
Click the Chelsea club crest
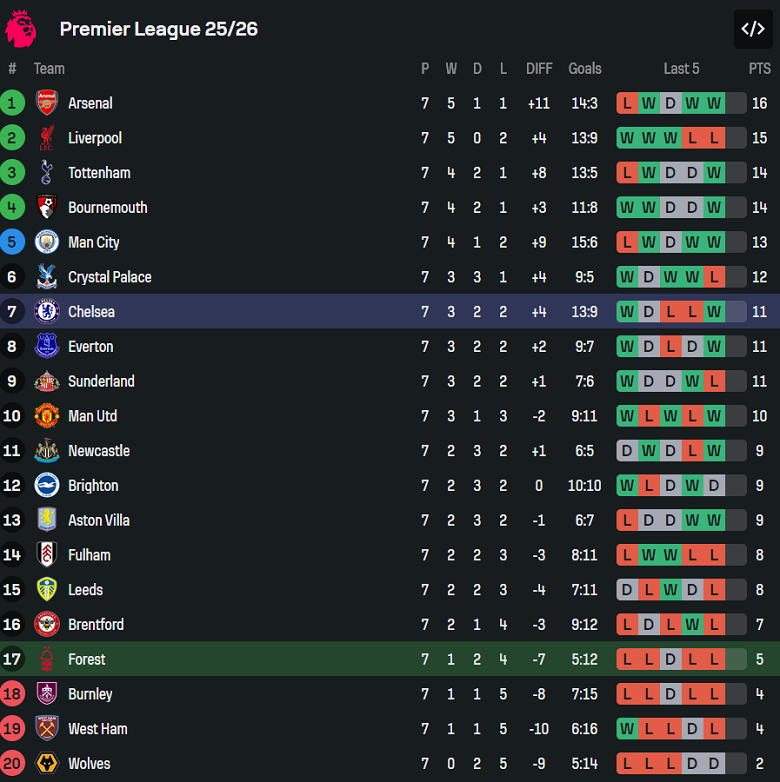47,312
